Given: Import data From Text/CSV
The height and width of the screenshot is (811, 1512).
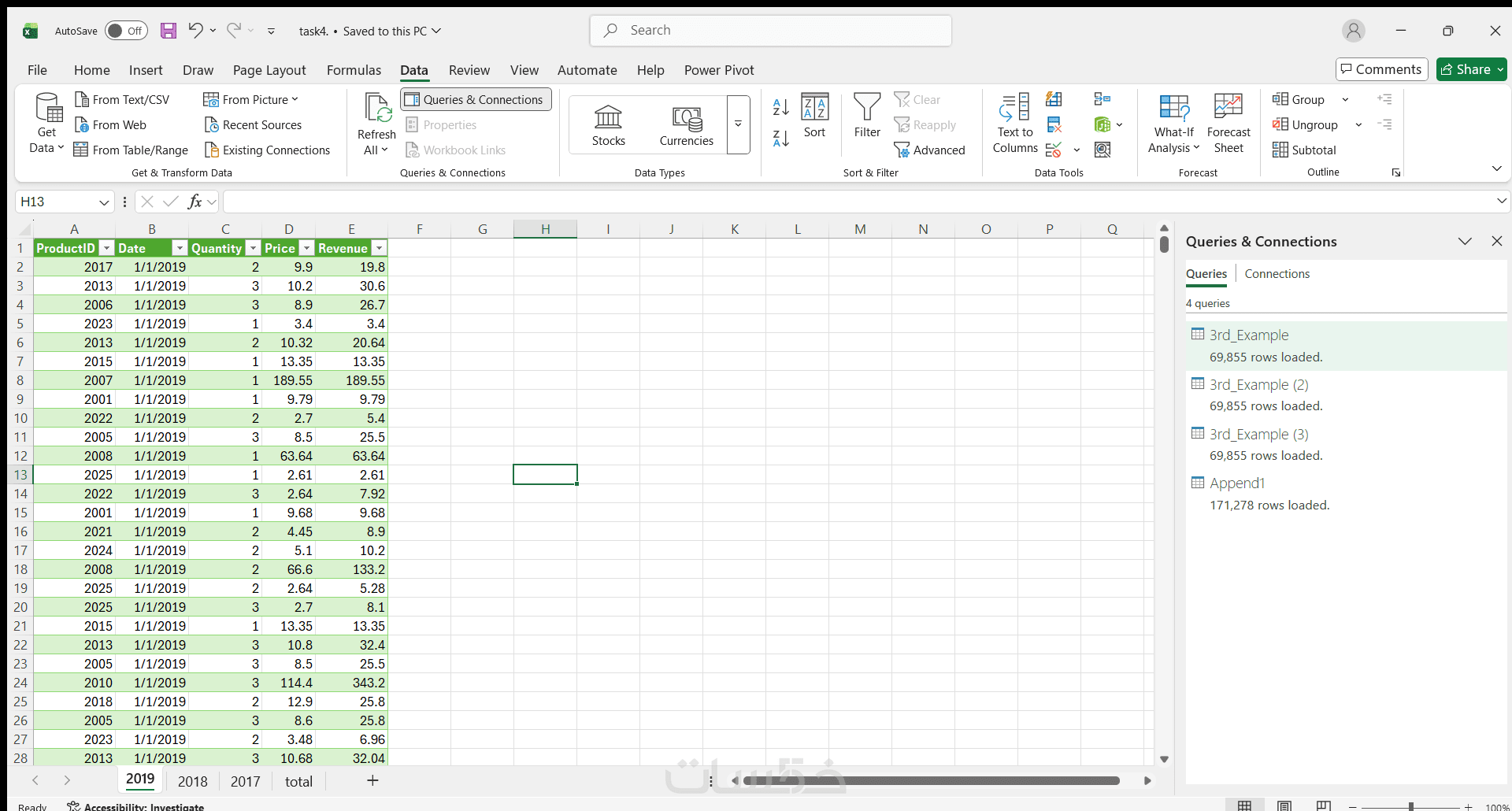Looking at the screenshot, I should click(122, 99).
